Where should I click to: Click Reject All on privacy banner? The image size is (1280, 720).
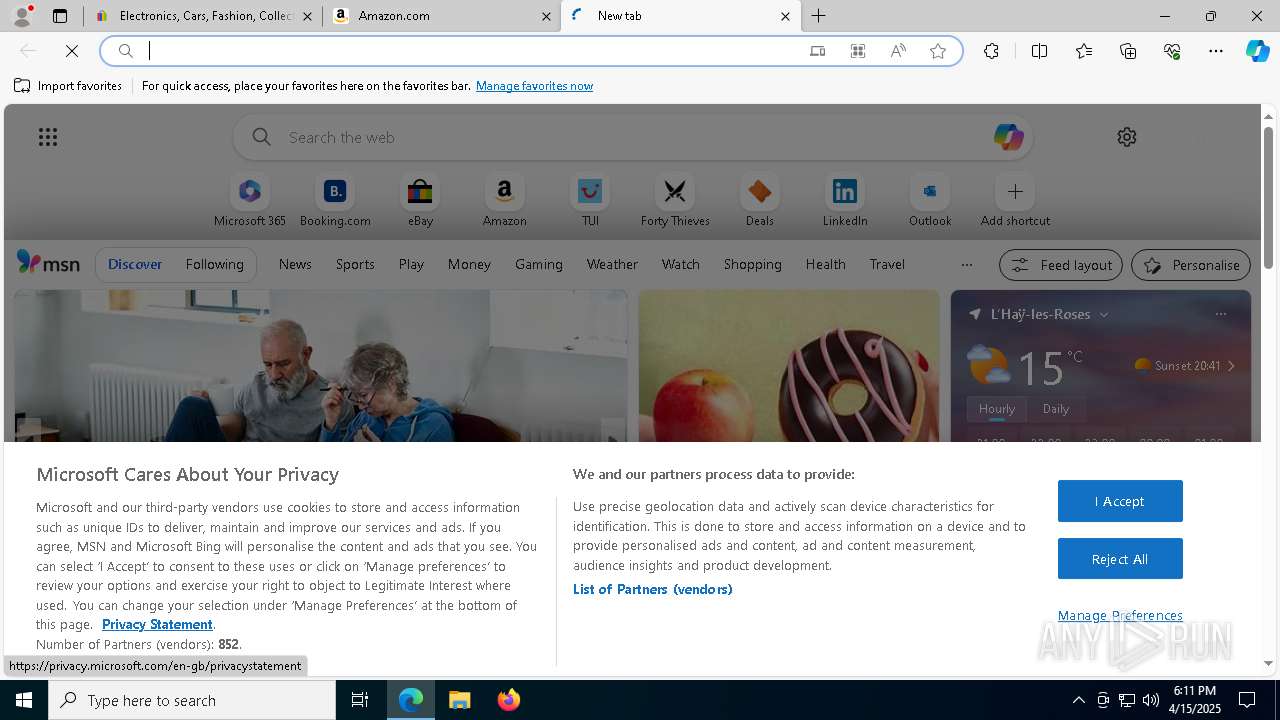[1120, 559]
